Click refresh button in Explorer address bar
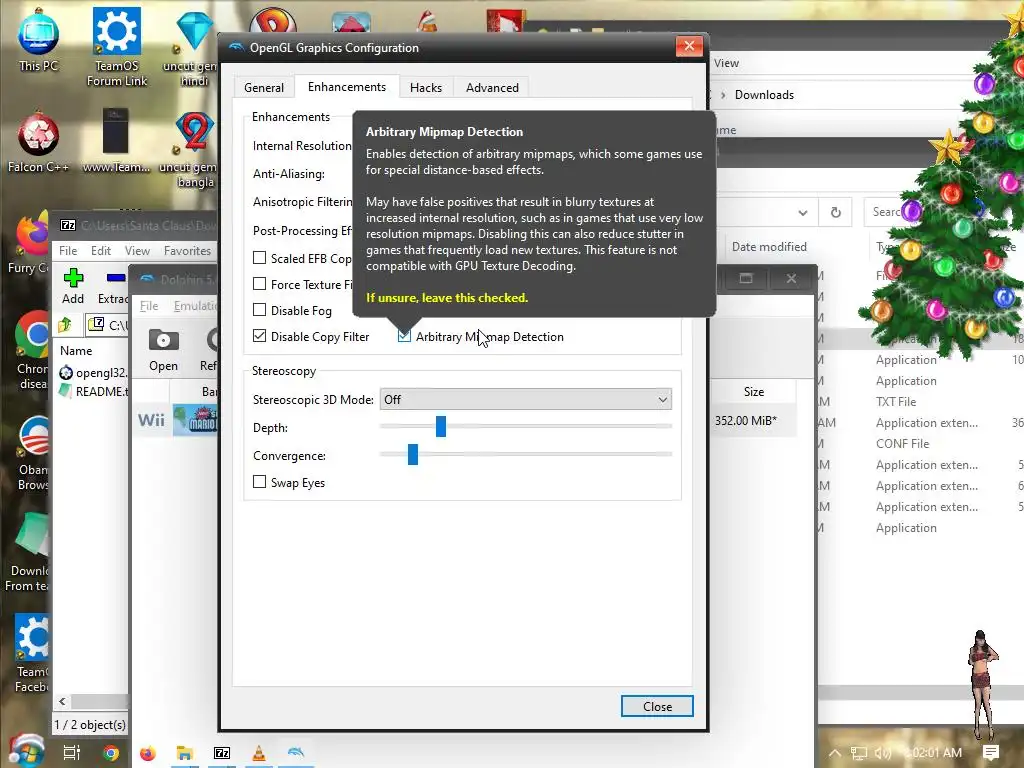 (x=835, y=212)
